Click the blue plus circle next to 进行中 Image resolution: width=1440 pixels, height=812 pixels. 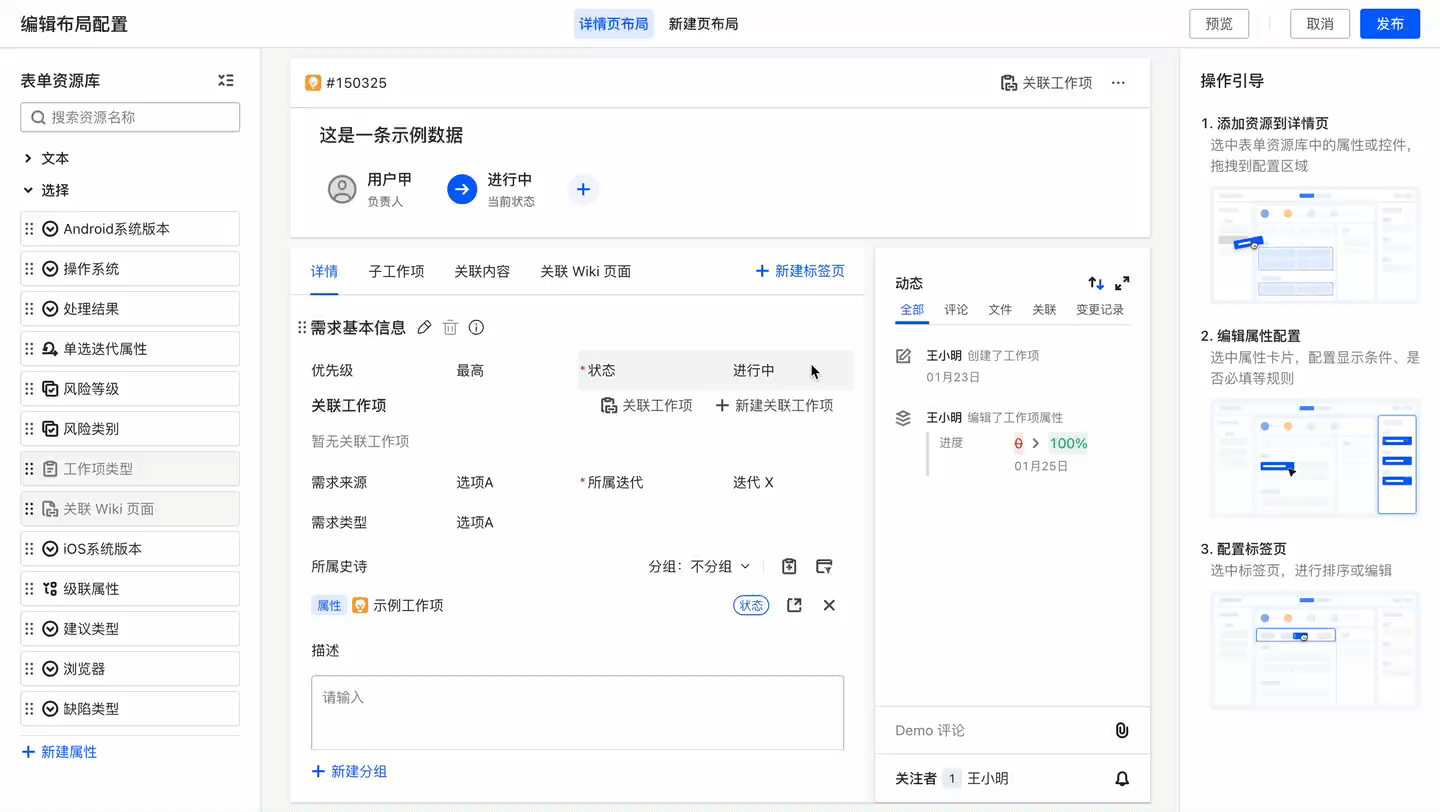pos(584,189)
